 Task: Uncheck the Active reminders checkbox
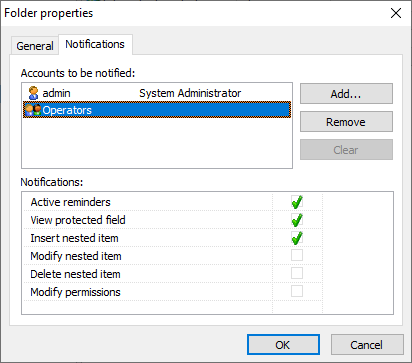point(297,202)
